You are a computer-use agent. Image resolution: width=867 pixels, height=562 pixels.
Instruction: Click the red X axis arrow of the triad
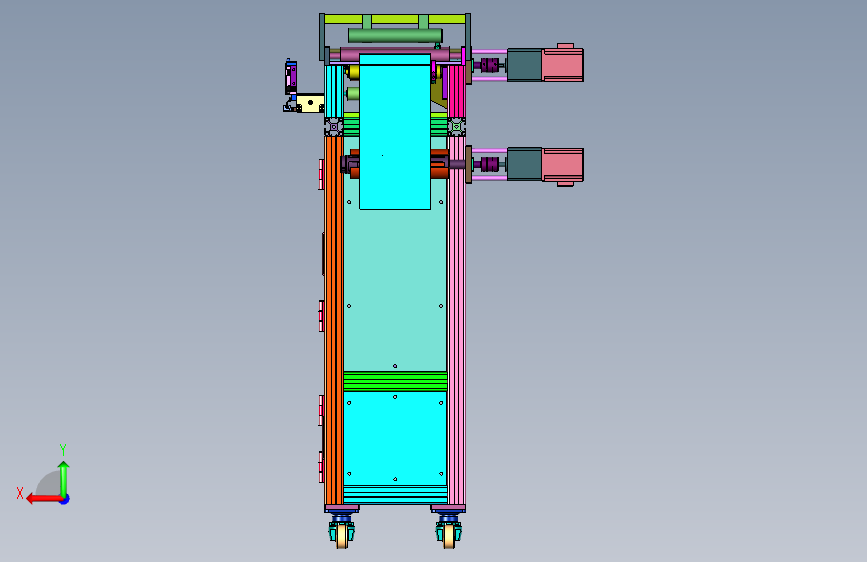(43, 499)
